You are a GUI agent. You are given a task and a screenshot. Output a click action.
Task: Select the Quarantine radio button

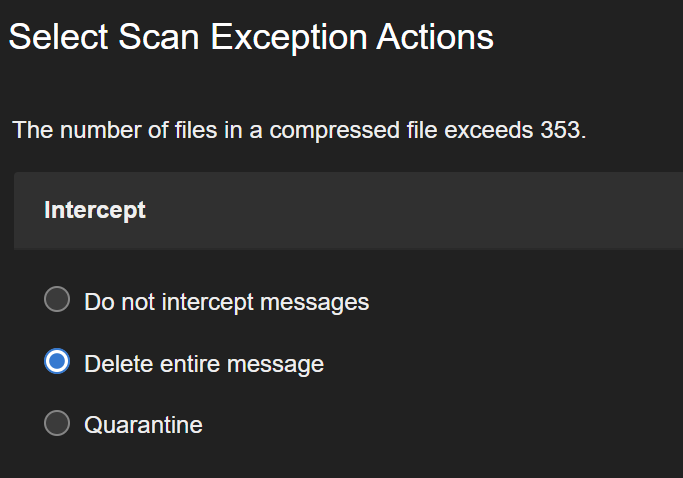point(58,424)
